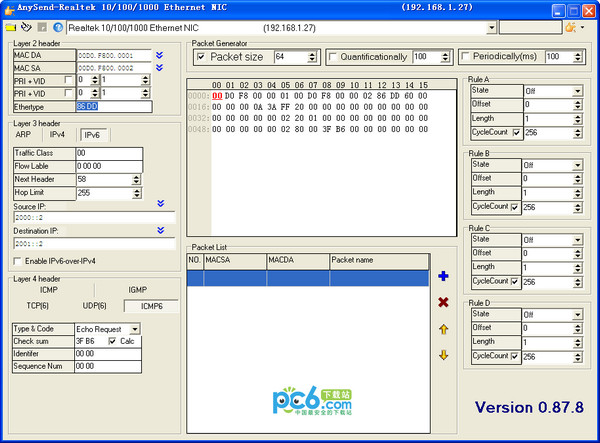This screenshot has width=600, height=443.
Task: Click the blue help question mark icon
Action: (57, 27)
